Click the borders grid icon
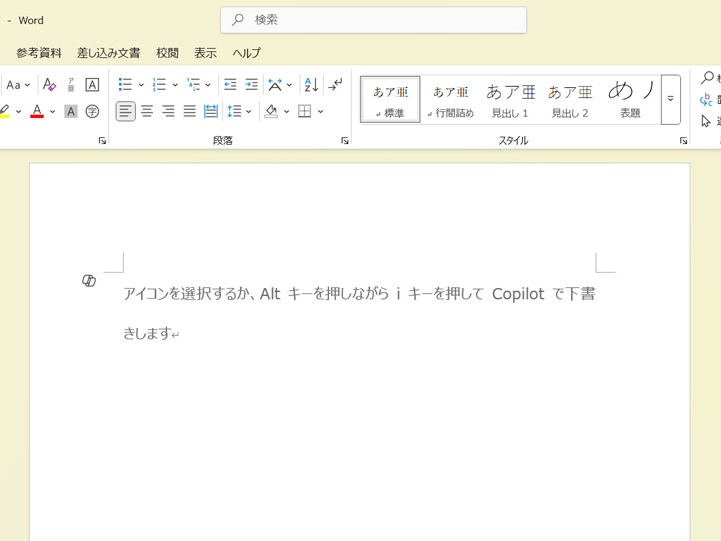The image size is (721, 541). point(304,111)
